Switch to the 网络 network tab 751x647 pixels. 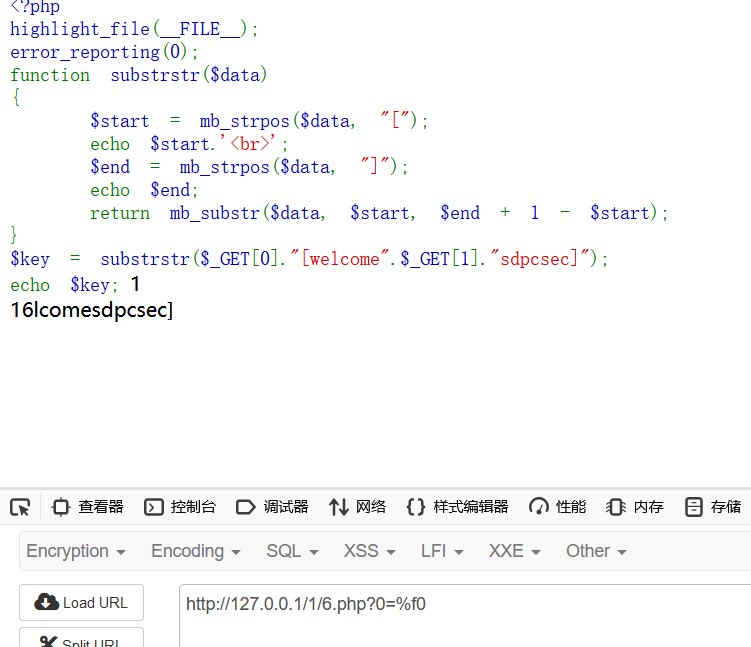coord(357,507)
